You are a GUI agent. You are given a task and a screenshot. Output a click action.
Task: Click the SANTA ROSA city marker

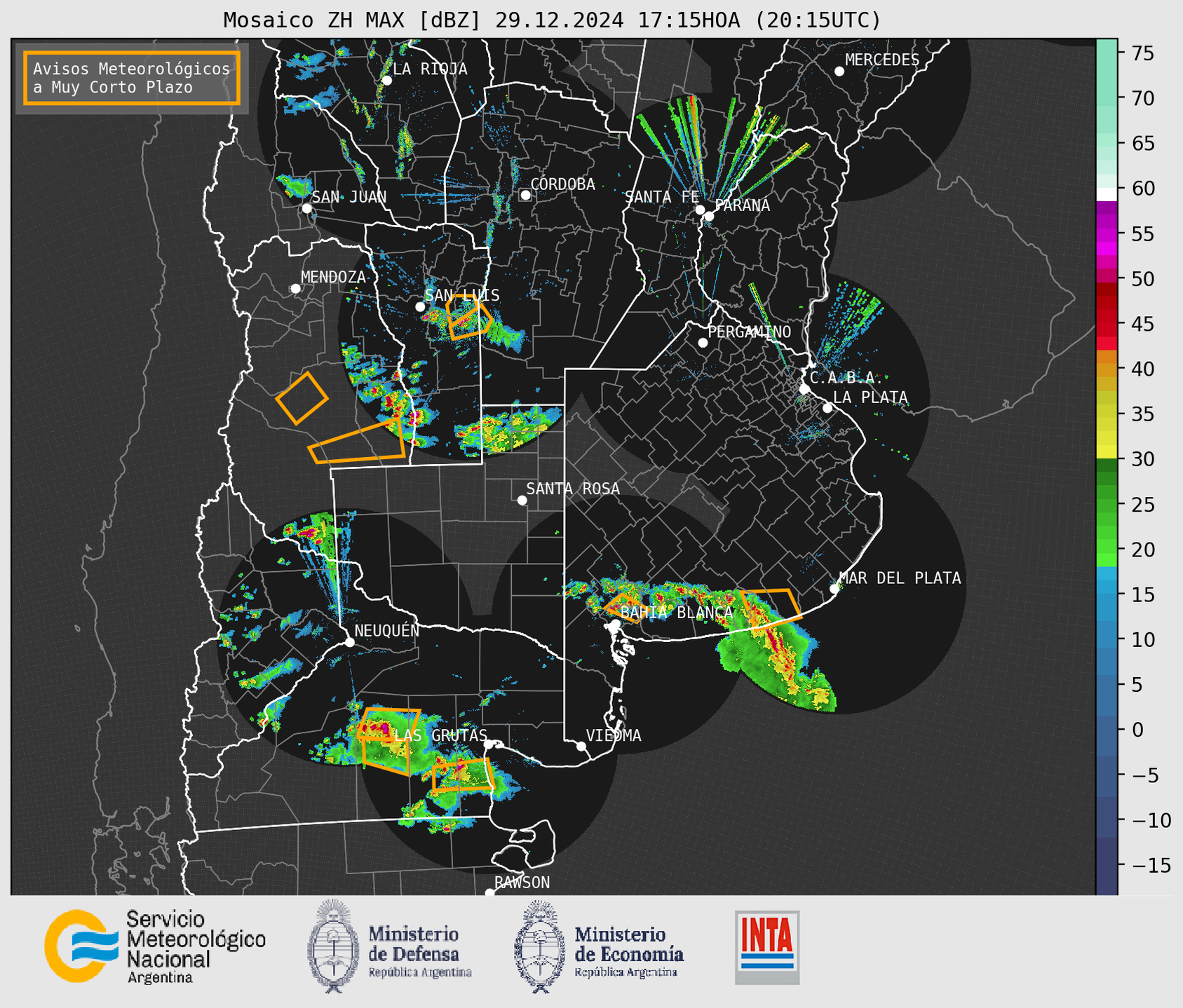pos(522,500)
